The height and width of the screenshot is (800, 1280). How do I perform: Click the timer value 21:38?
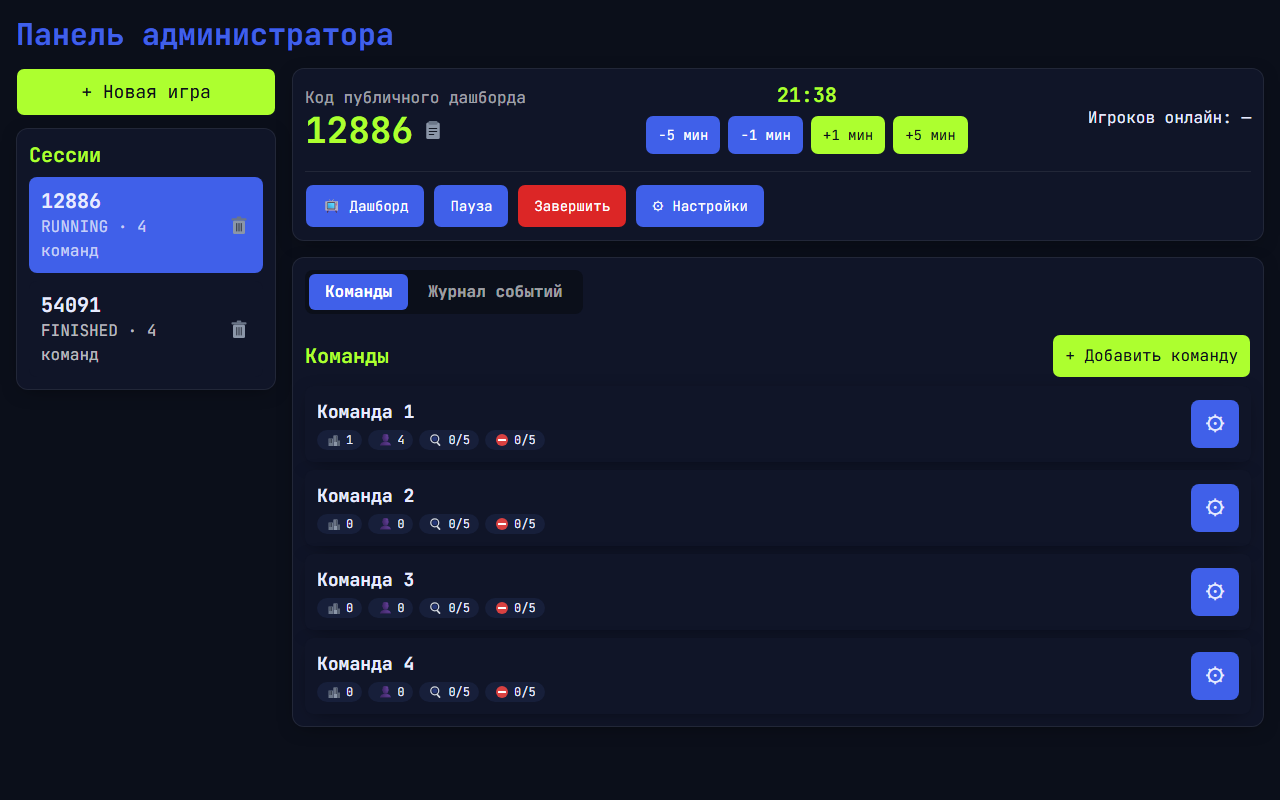click(x=807, y=96)
